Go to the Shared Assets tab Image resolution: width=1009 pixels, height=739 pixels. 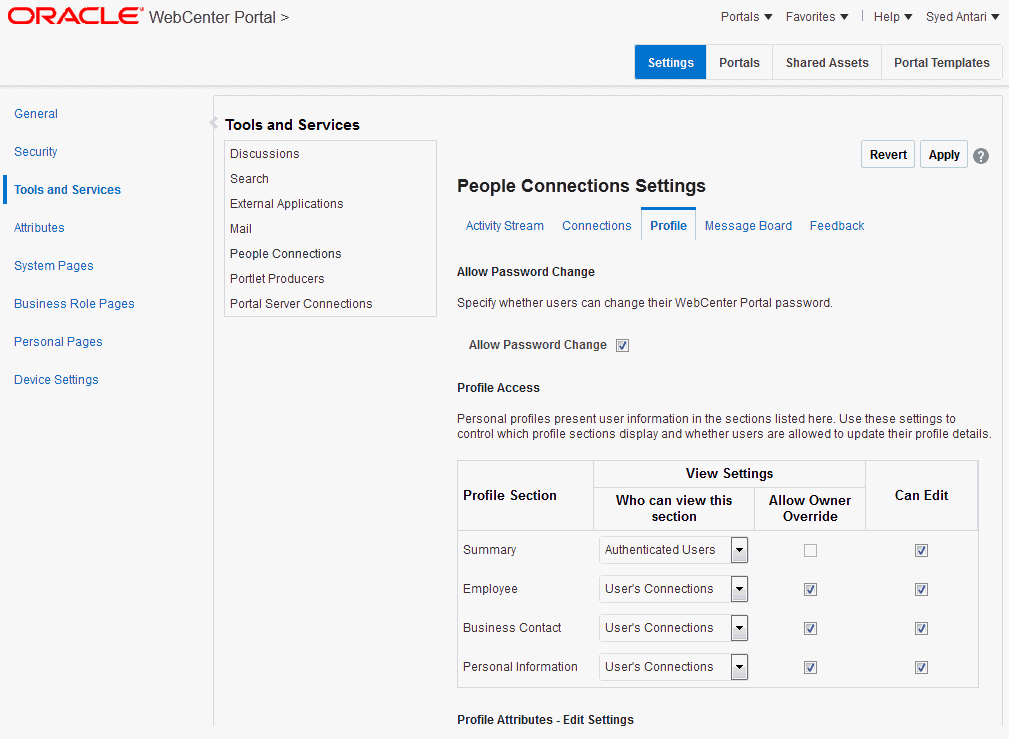point(827,62)
